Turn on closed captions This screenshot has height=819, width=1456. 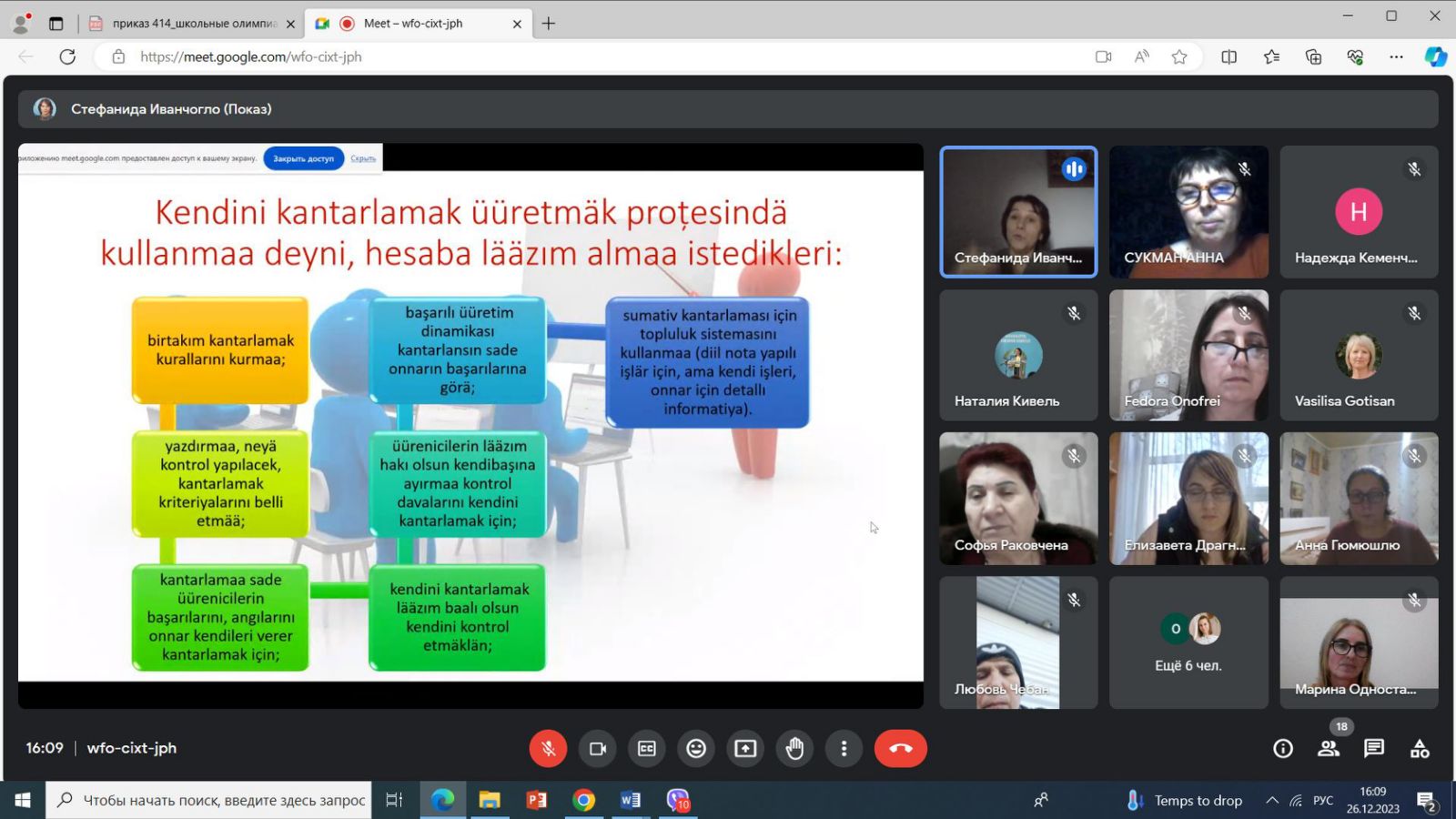click(647, 748)
